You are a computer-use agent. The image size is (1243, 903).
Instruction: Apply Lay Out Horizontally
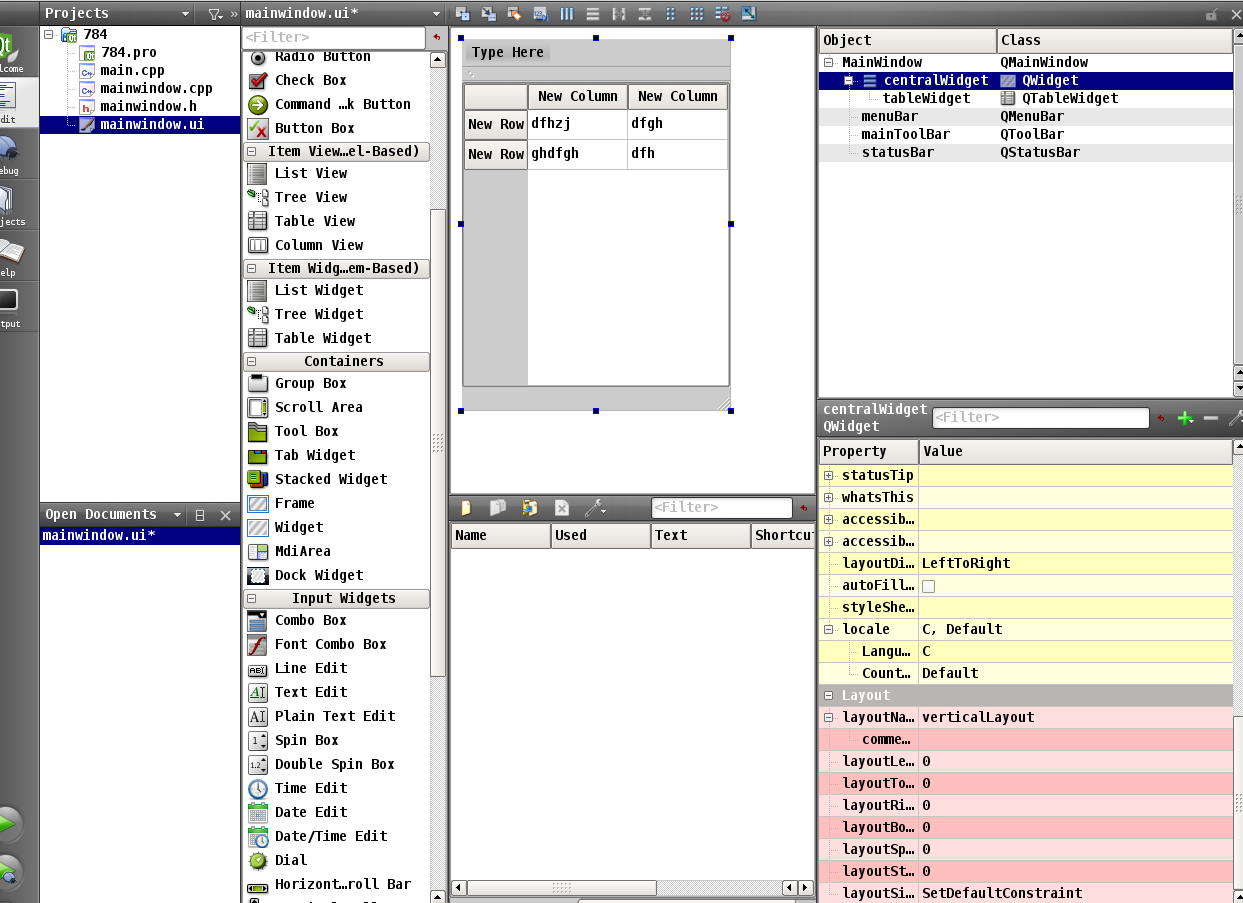[567, 14]
